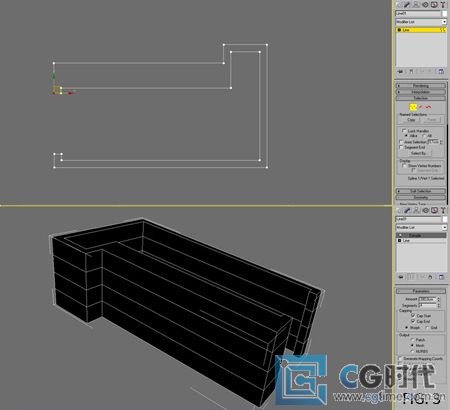Select the All radio button under Lock Handles
This screenshot has height=410, width=450.
coord(424,136)
